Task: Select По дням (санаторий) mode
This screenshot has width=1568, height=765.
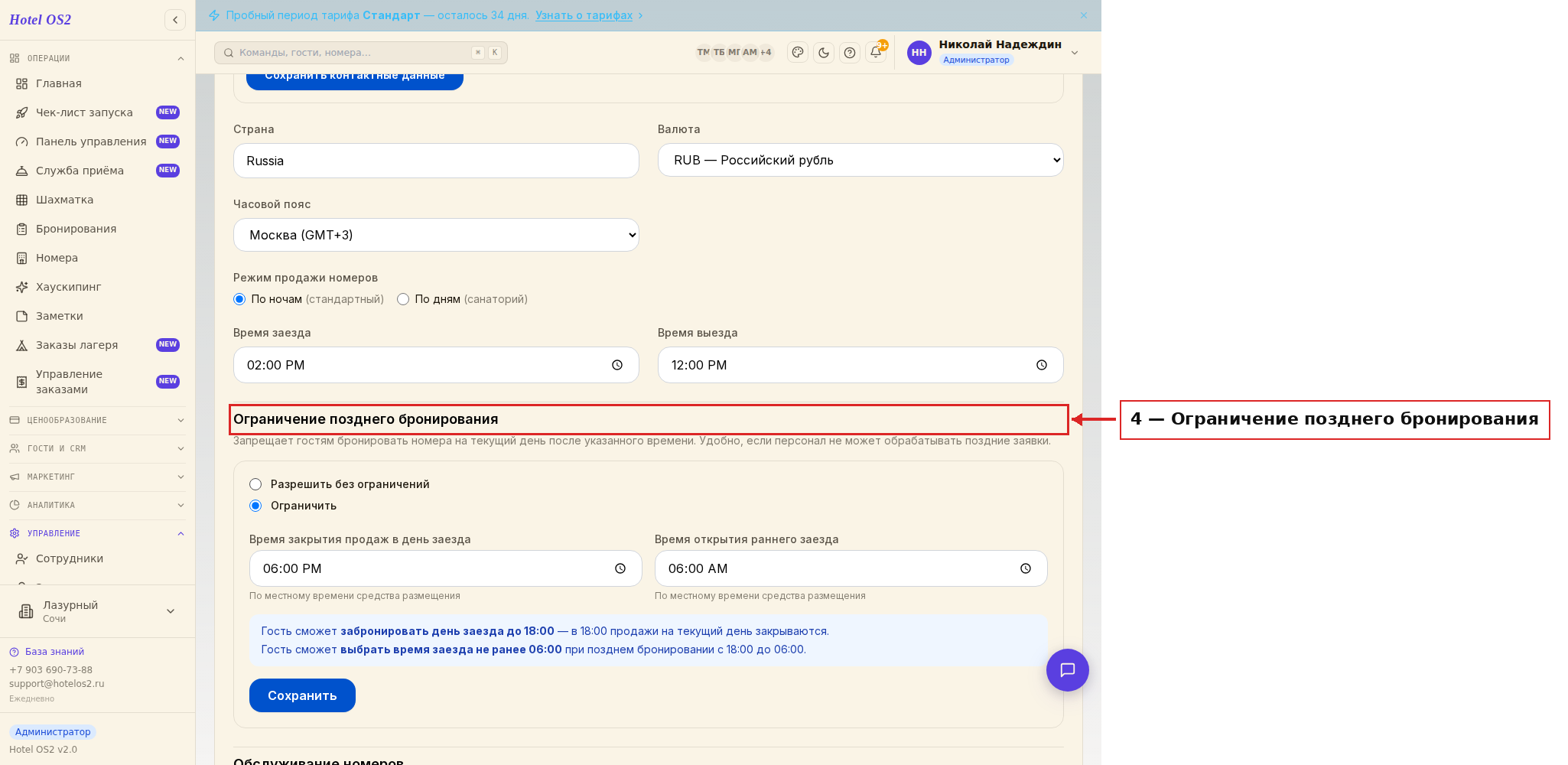Action: click(x=403, y=299)
